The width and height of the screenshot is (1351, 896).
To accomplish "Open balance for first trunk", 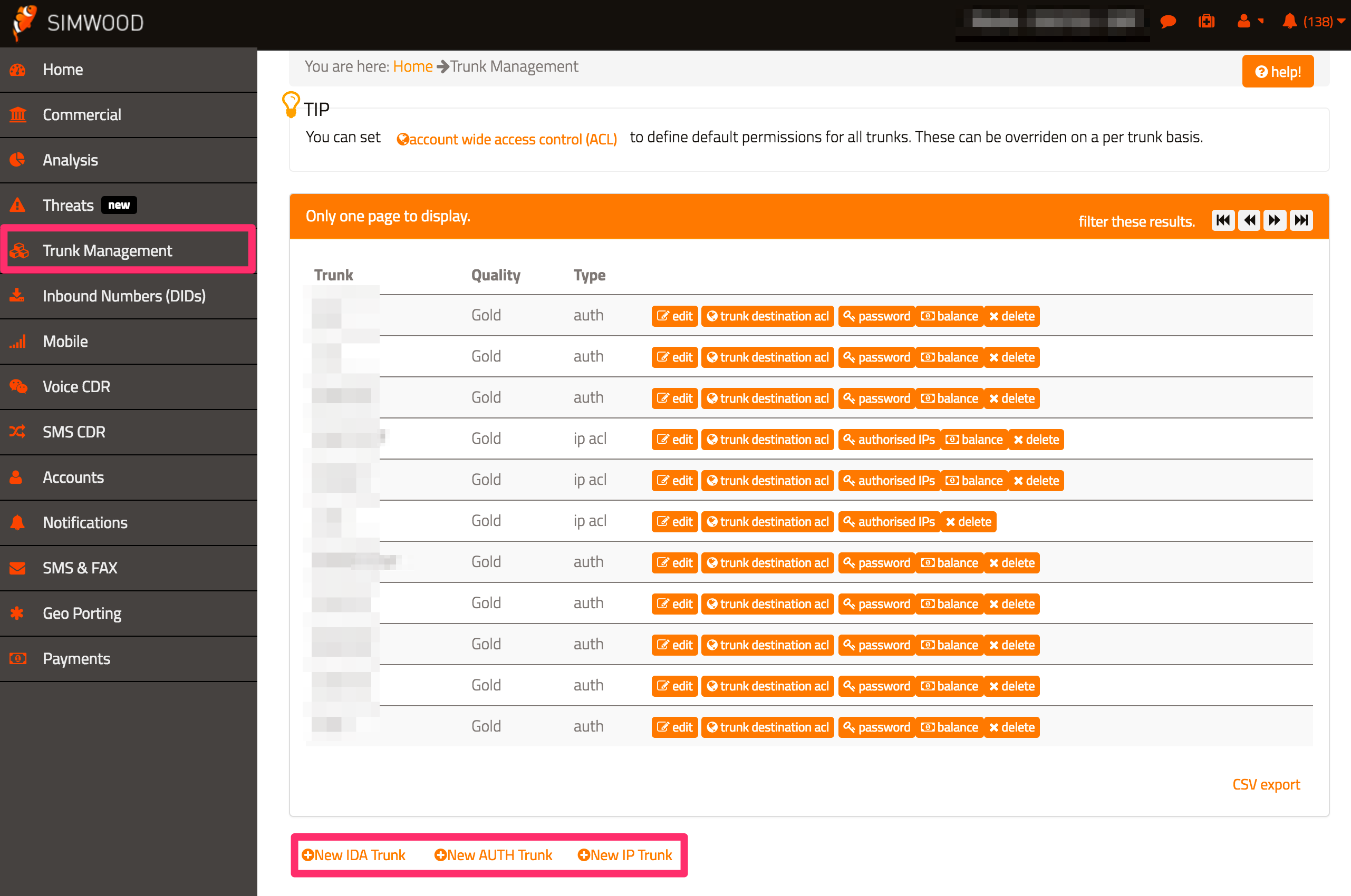I will tap(949, 316).
